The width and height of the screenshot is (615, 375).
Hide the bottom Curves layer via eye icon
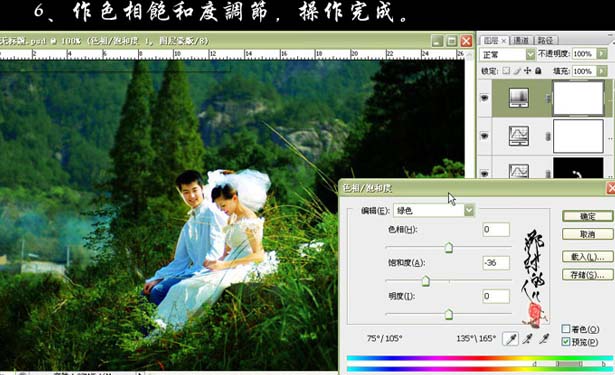click(484, 173)
